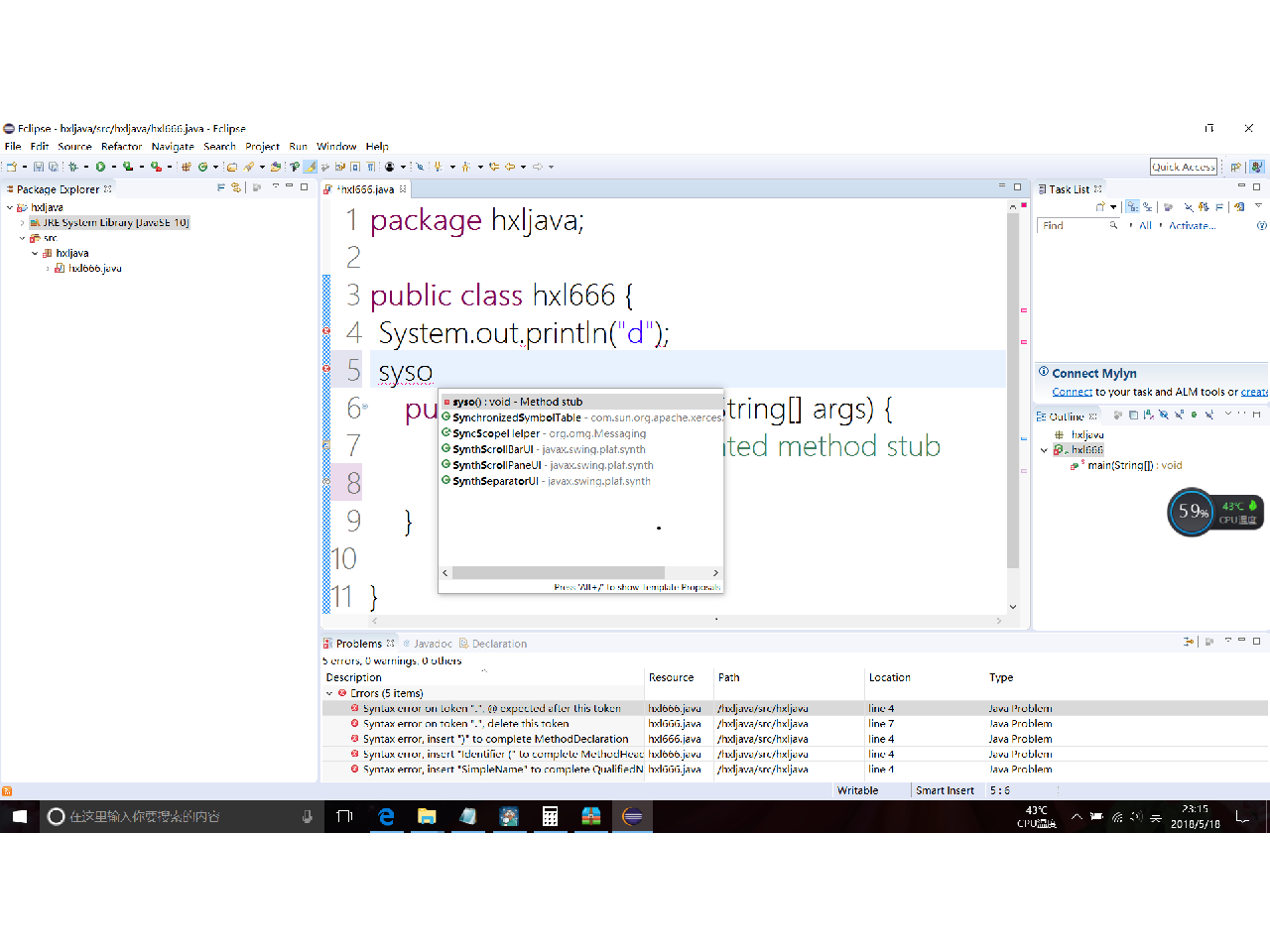
Task: Click the New file toolbar icon
Action: click(11, 167)
